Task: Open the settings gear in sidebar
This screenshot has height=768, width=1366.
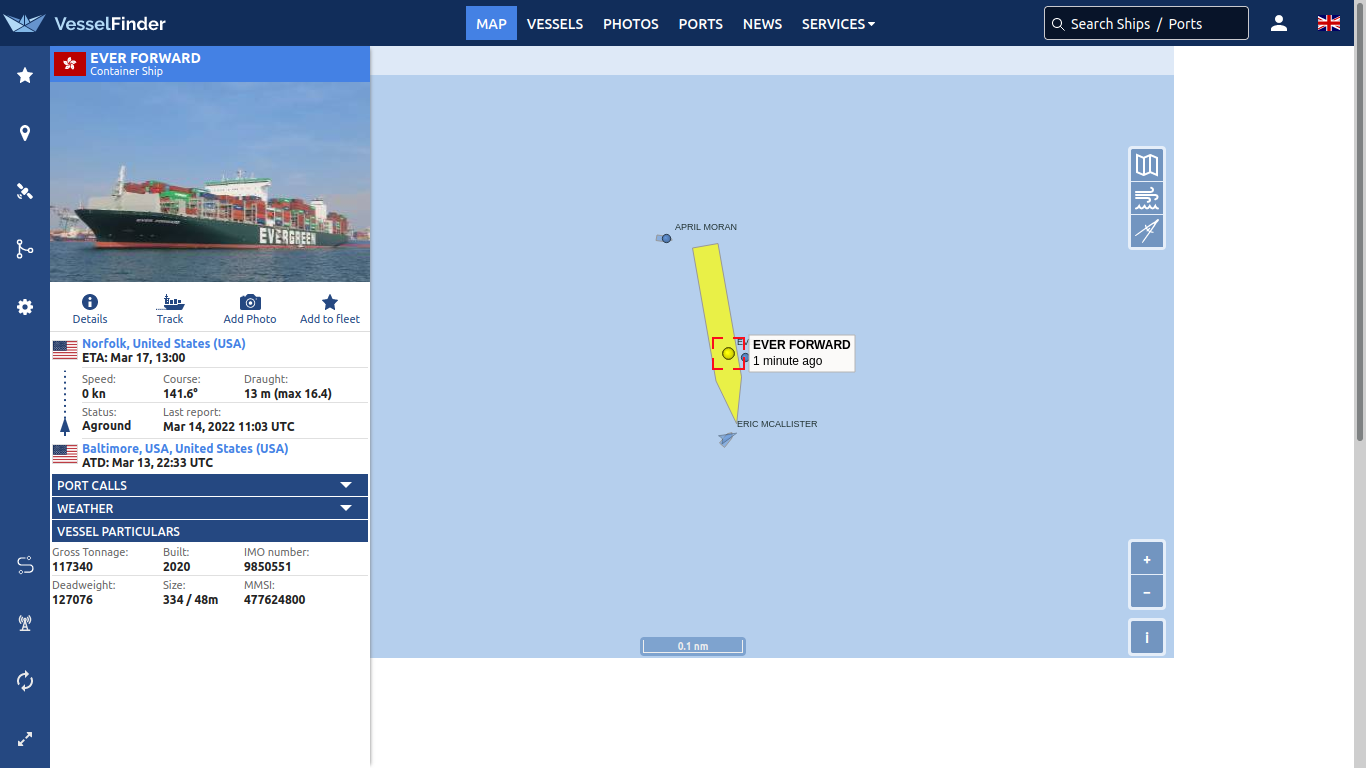Action: [25, 307]
